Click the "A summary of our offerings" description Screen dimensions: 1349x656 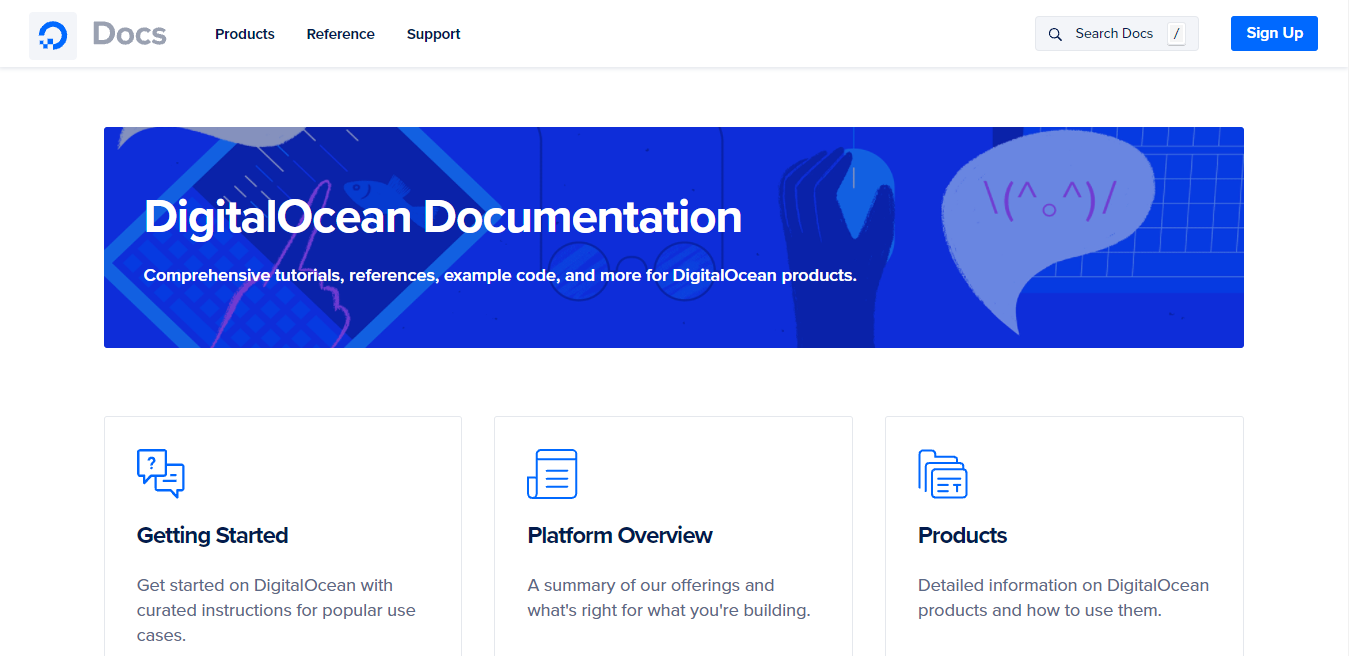coord(669,598)
